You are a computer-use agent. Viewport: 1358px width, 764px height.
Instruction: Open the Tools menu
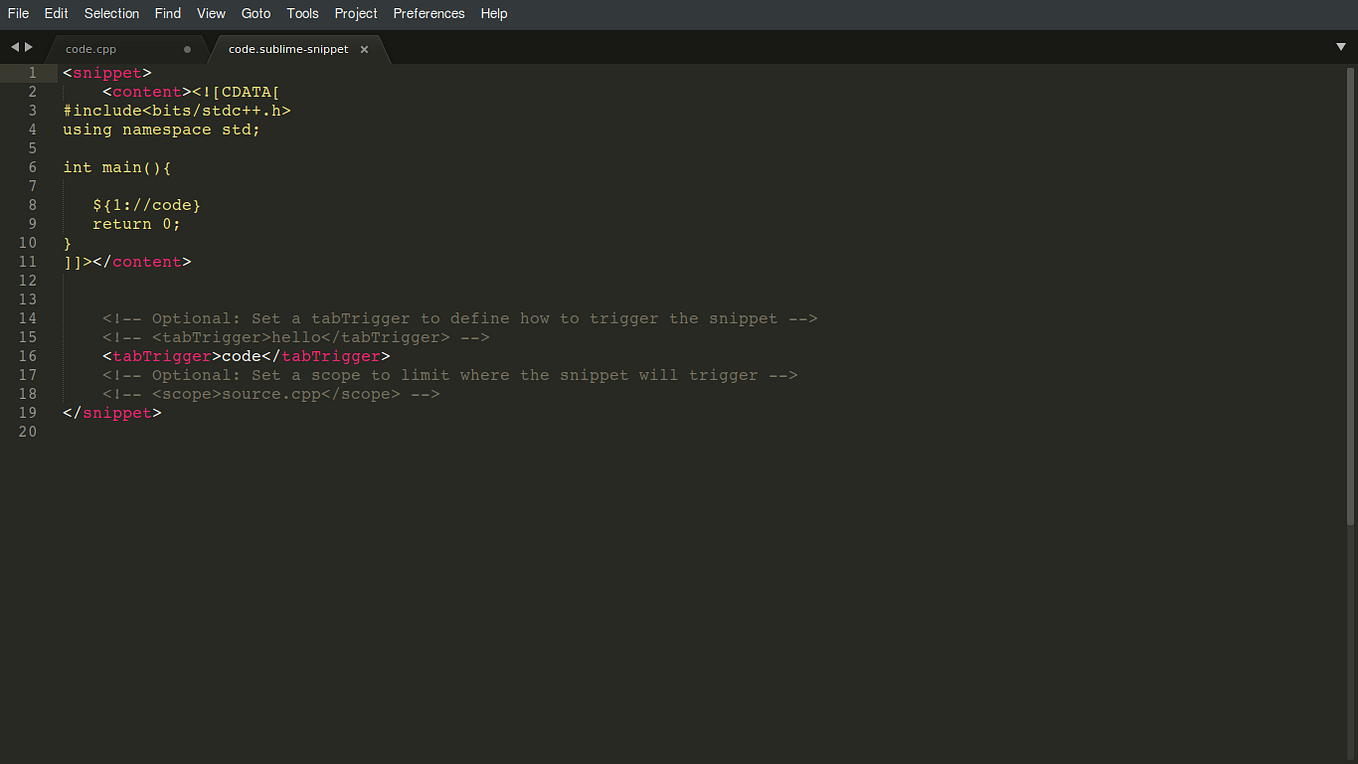coord(302,13)
